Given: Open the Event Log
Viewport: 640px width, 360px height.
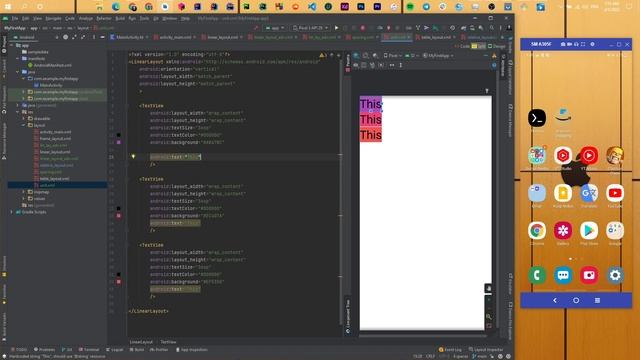Looking at the screenshot, I should (450, 350).
